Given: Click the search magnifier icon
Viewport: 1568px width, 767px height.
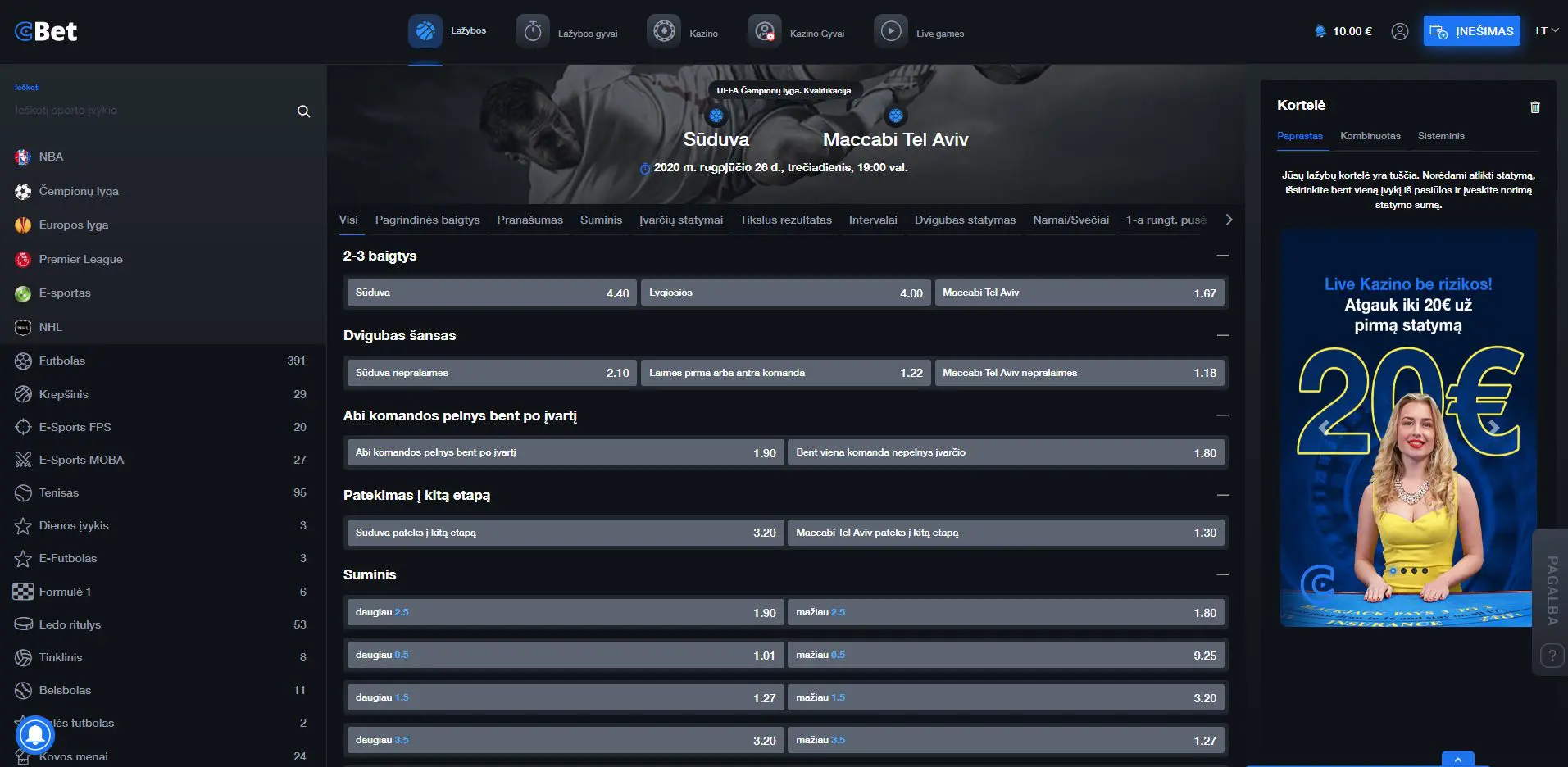Looking at the screenshot, I should (x=303, y=111).
